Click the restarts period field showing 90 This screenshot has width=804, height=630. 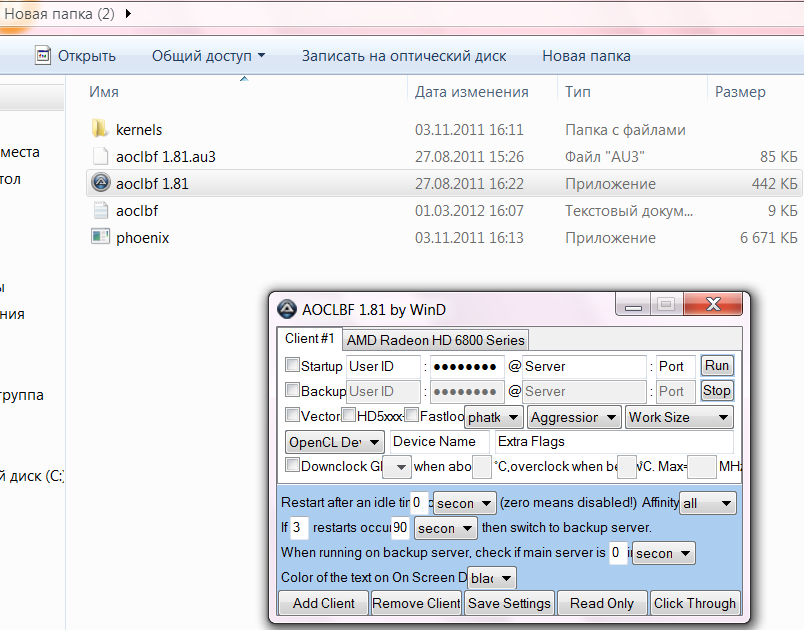(x=400, y=527)
